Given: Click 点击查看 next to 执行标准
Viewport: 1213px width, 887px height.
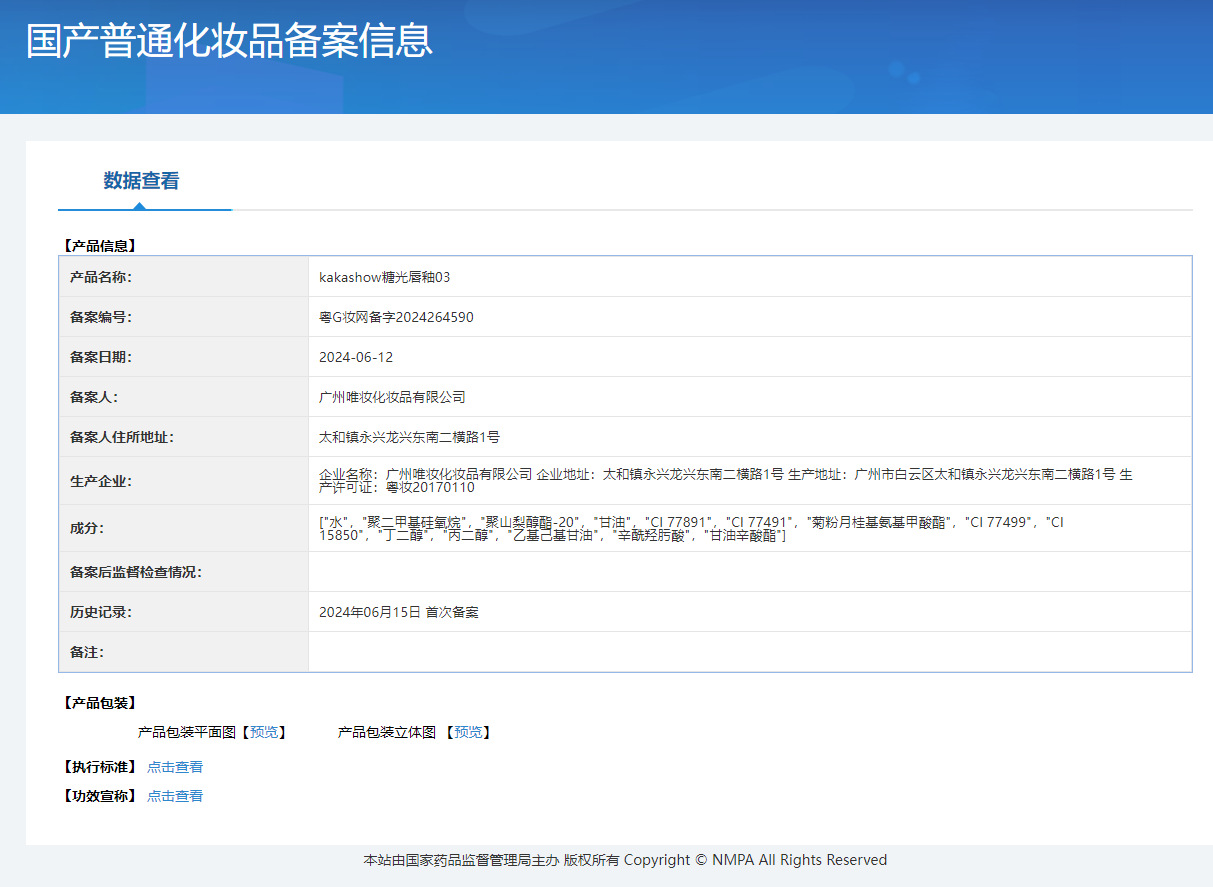Looking at the screenshot, I should point(175,767).
